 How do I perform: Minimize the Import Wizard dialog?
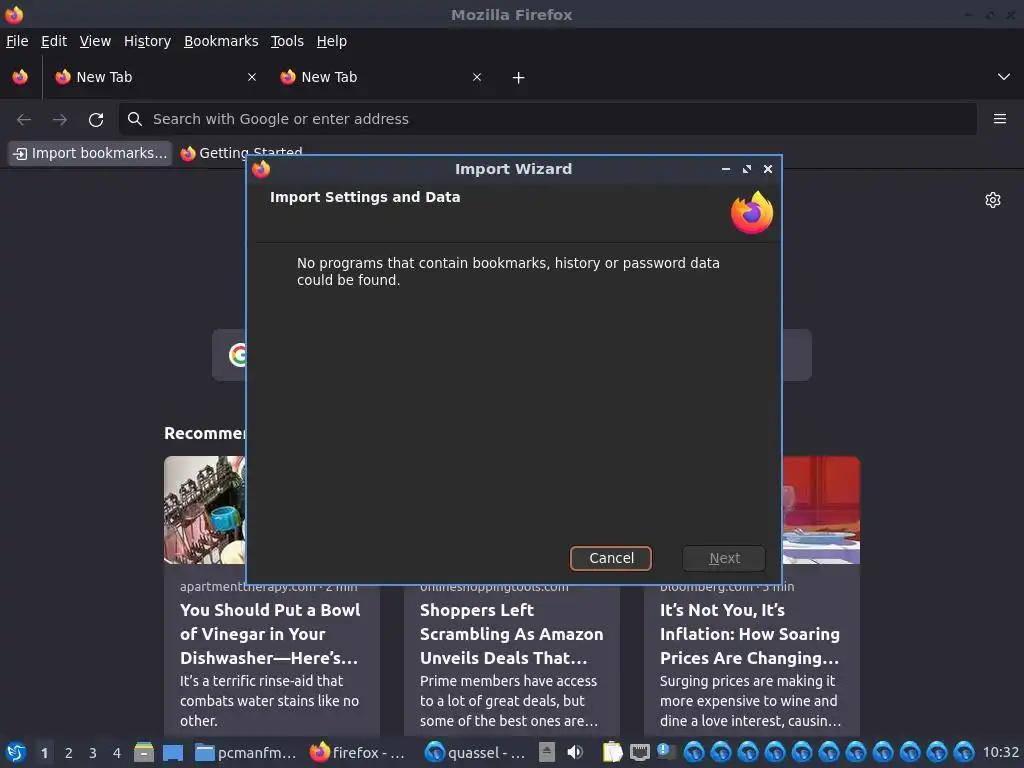[726, 169]
